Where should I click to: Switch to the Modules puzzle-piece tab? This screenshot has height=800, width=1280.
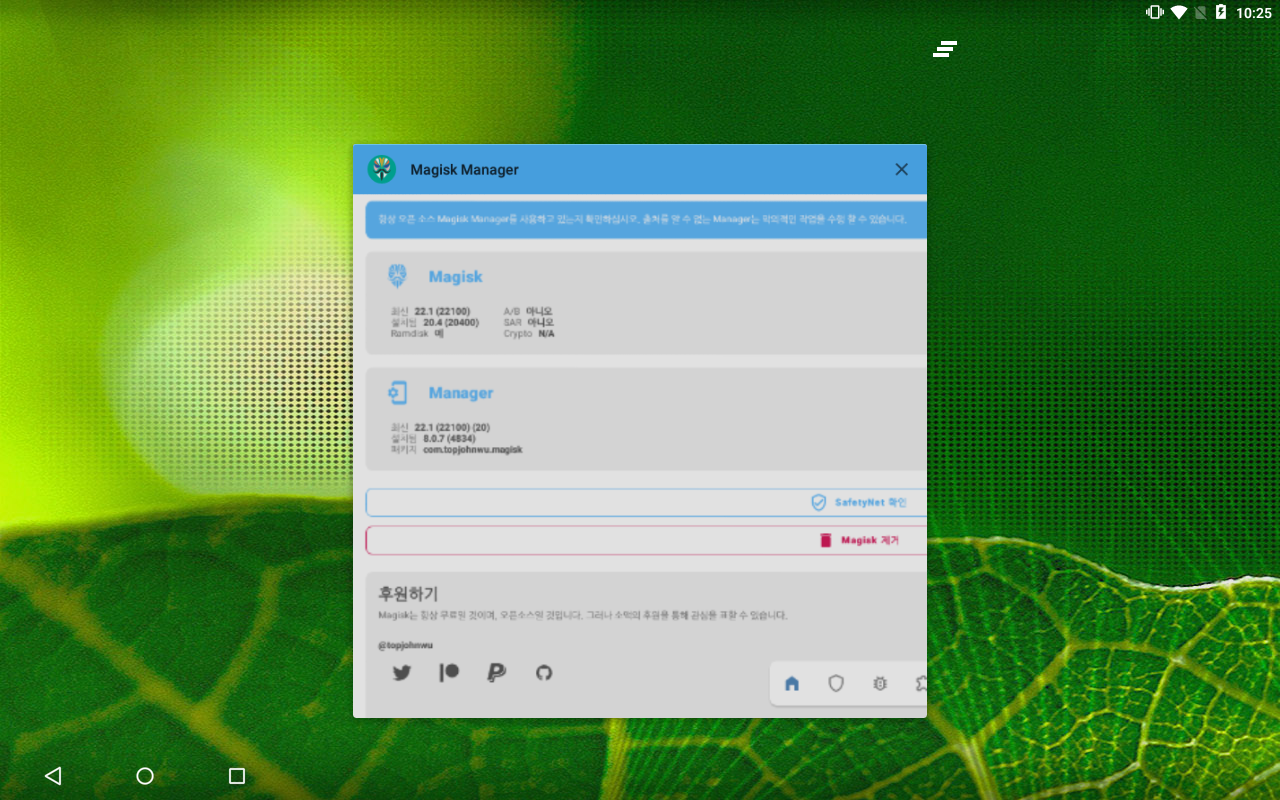[x=920, y=684]
